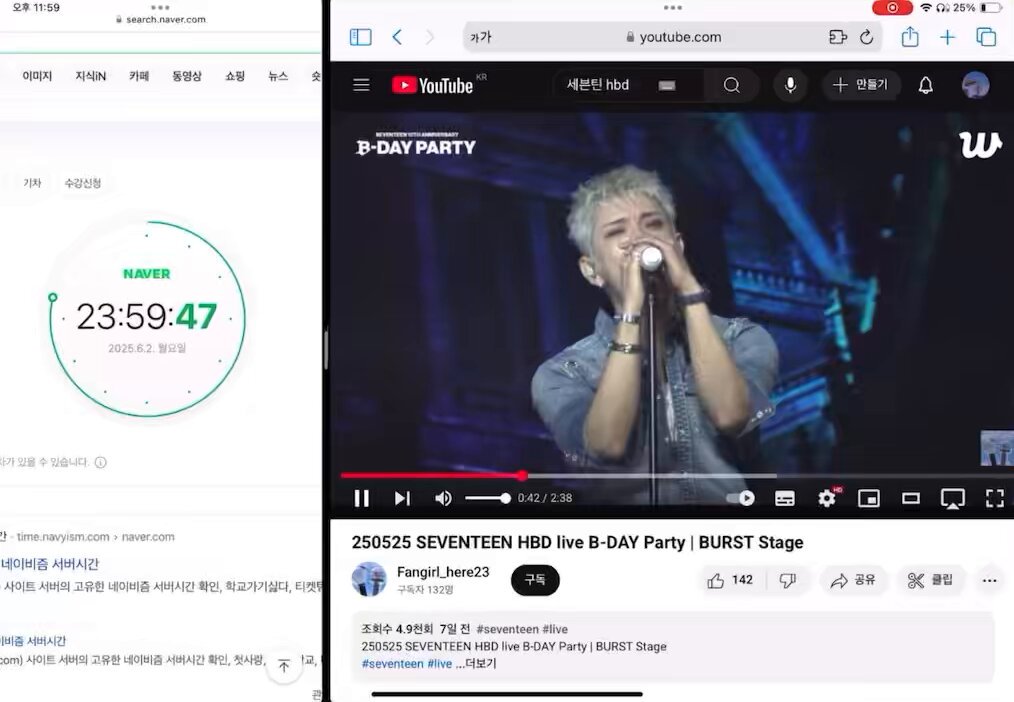Reload the youtube.com page
The height and width of the screenshot is (702, 1014).
(x=867, y=37)
